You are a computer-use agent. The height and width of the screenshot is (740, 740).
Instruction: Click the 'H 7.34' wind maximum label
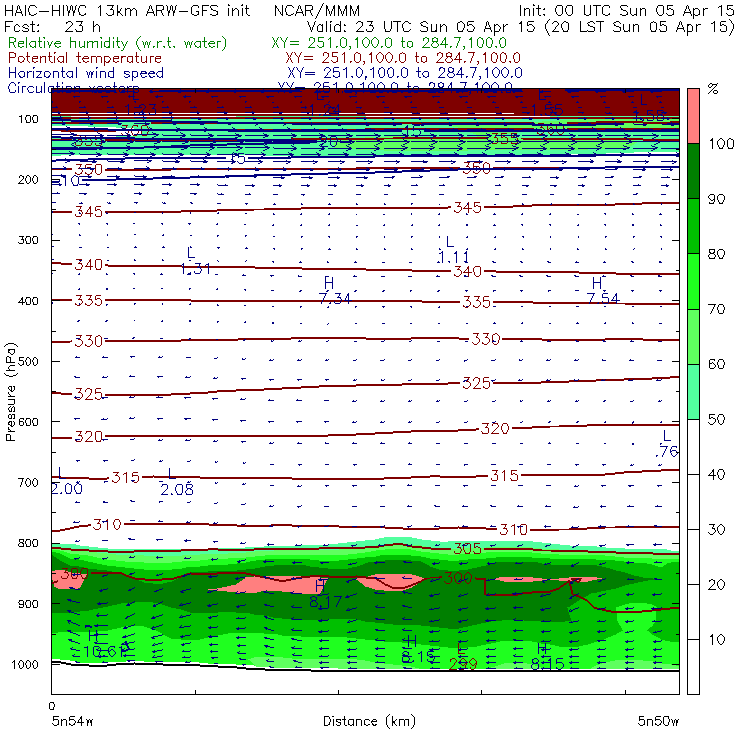tap(334, 291)
